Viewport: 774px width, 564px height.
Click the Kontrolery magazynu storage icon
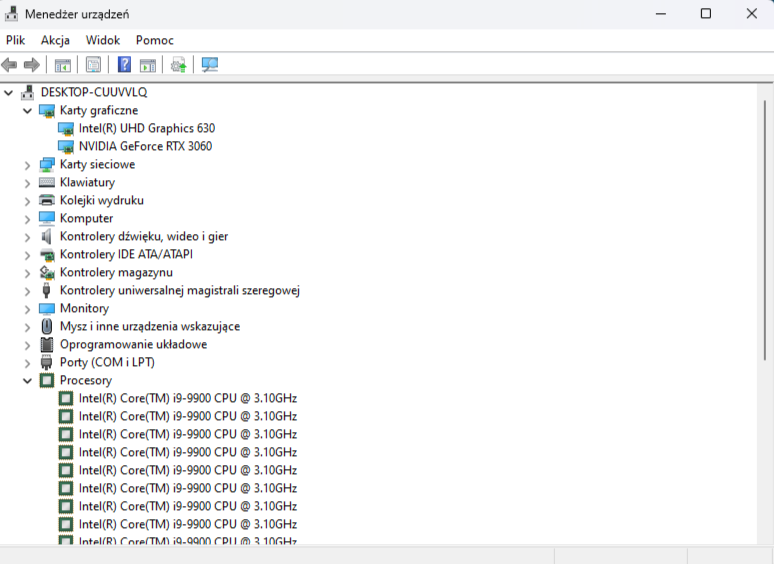pyautogui.click(x=47, y=272)
